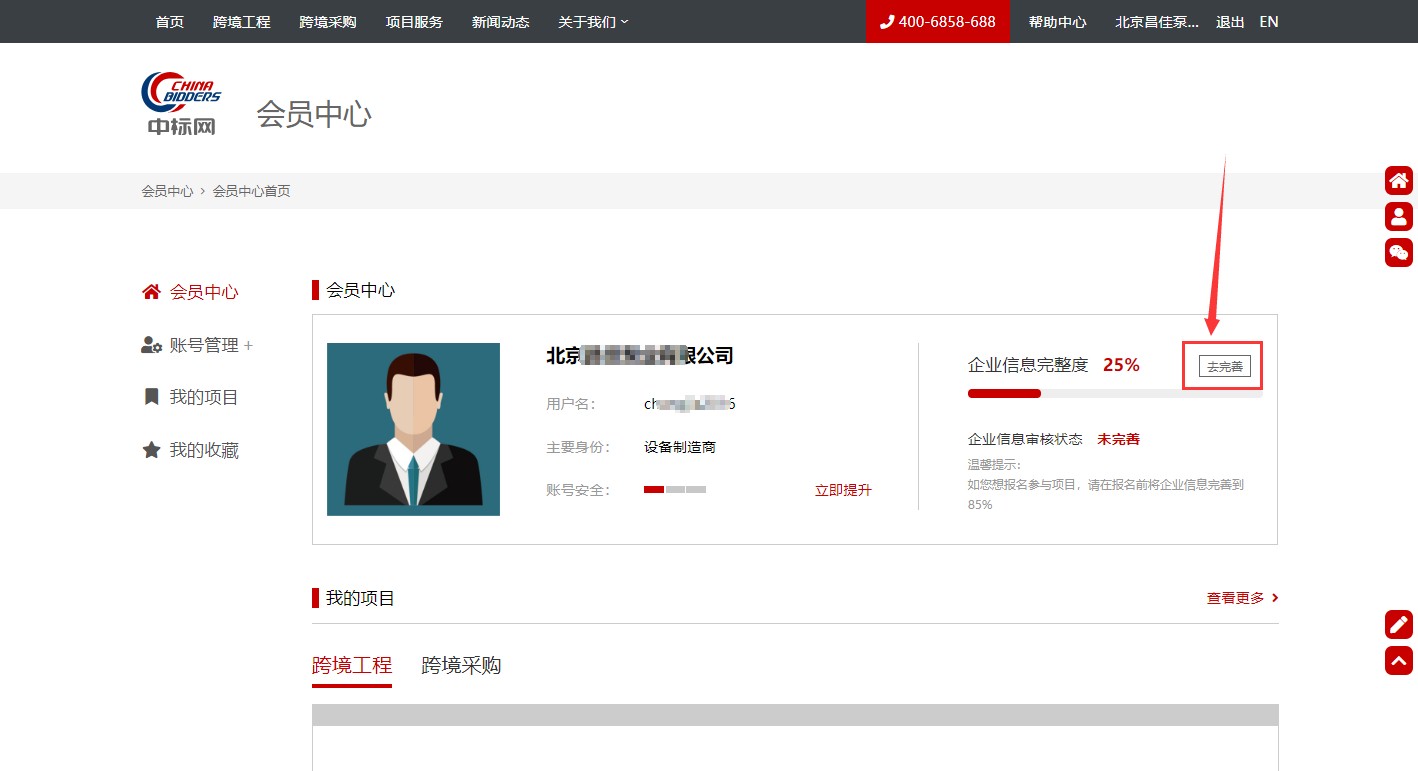Open 跨境采购 in top navigation
The width and height of the screenshot is (1418, 771).
coord(328,22)
